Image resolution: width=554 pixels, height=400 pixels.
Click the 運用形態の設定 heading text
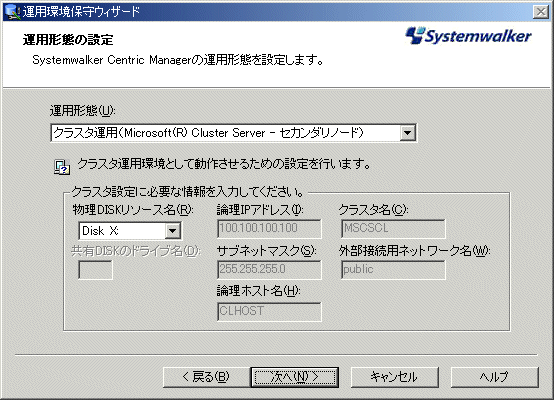(68, 40)
